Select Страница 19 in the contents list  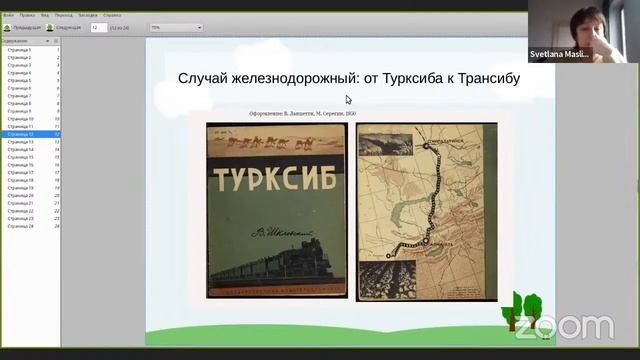[31, 188]
